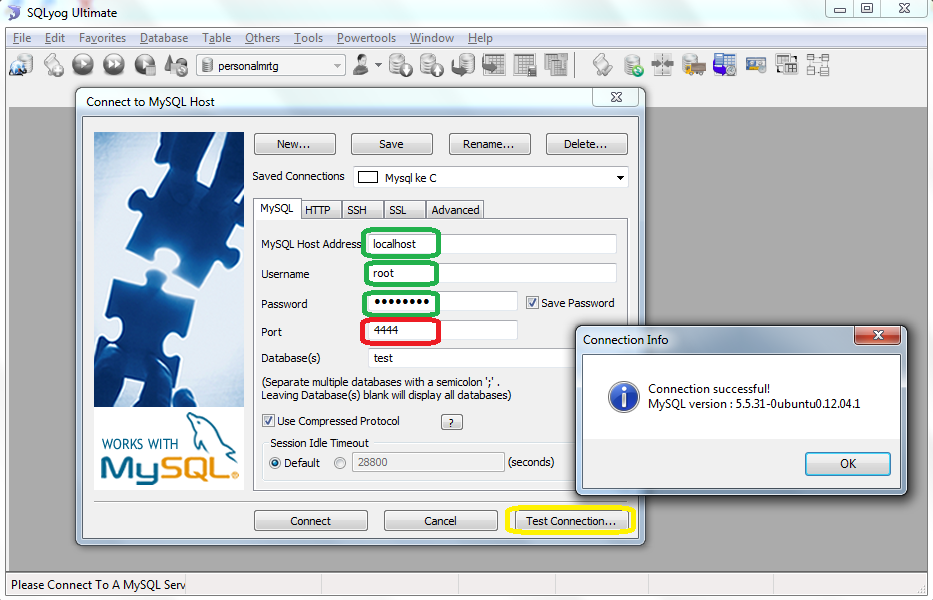Click the Rename... button
933x600 pixels.
(x=489, y=144)
